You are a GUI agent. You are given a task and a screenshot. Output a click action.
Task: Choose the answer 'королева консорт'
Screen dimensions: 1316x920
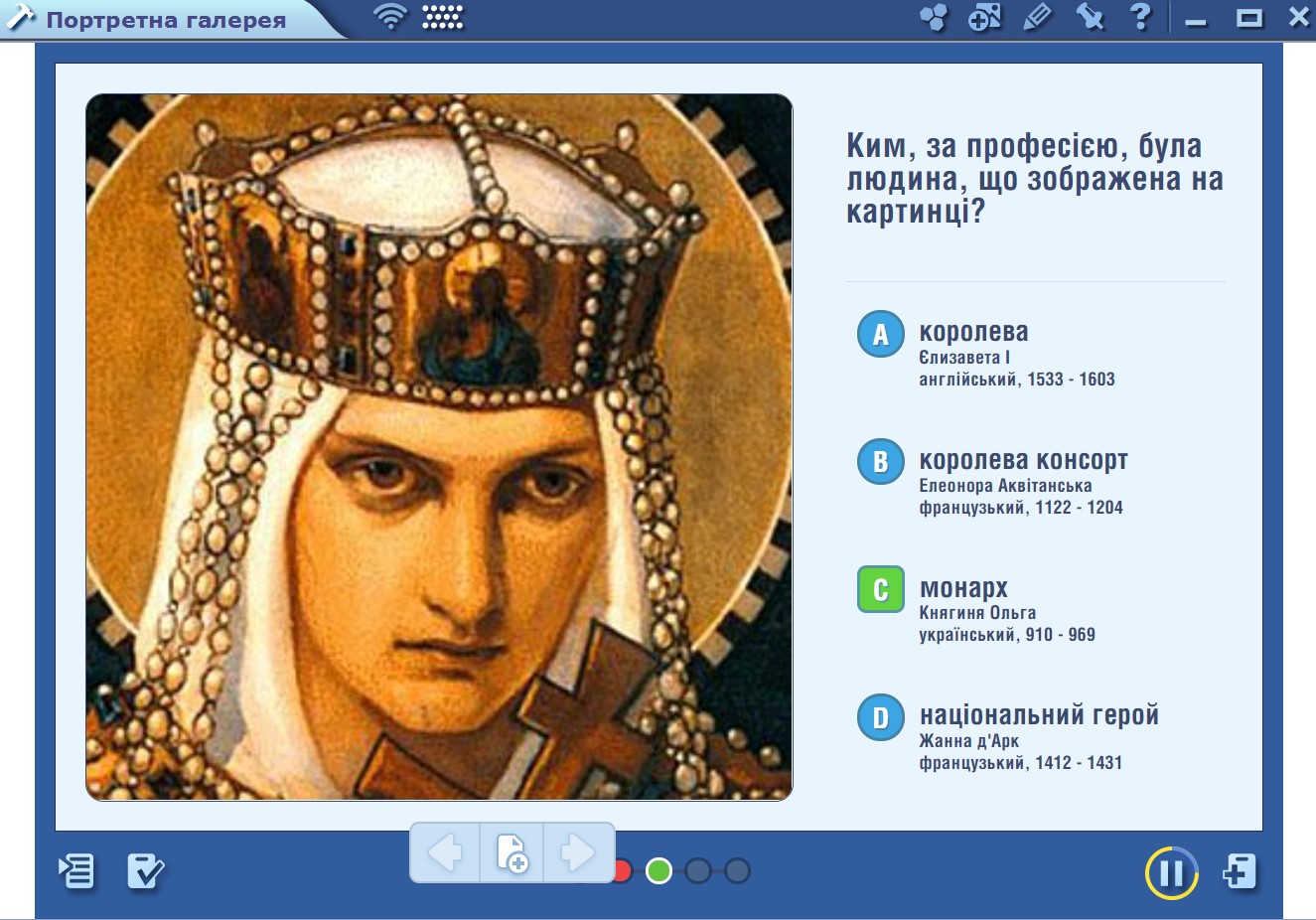1023,460
